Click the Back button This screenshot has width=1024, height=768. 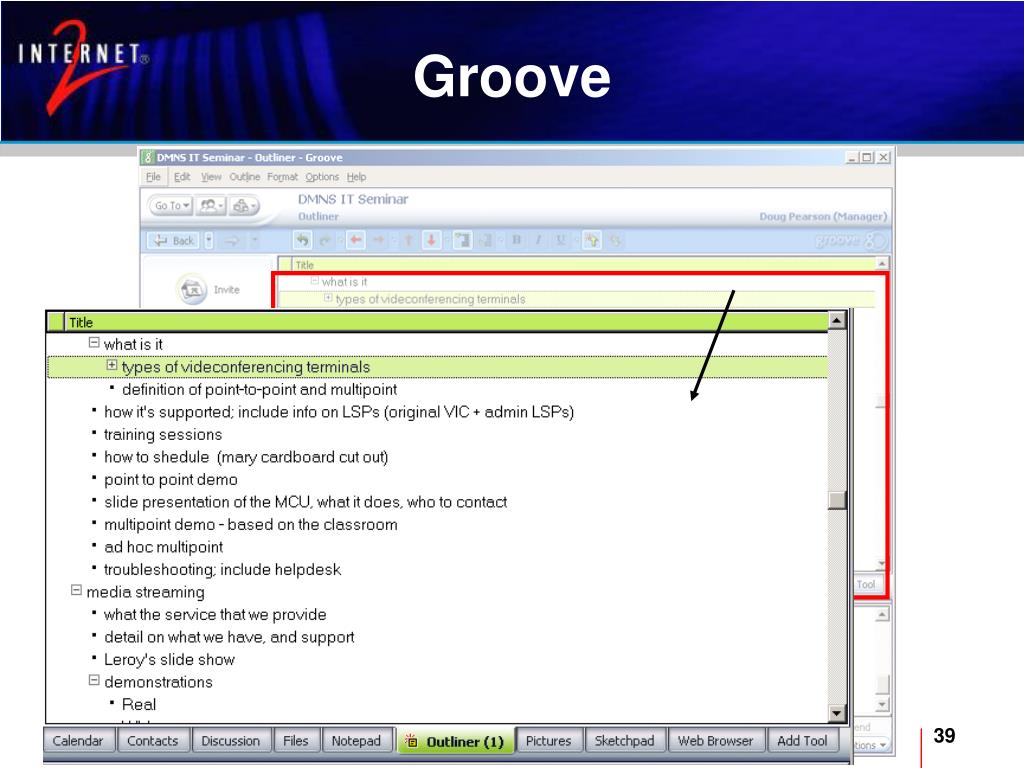click(174, 241)
